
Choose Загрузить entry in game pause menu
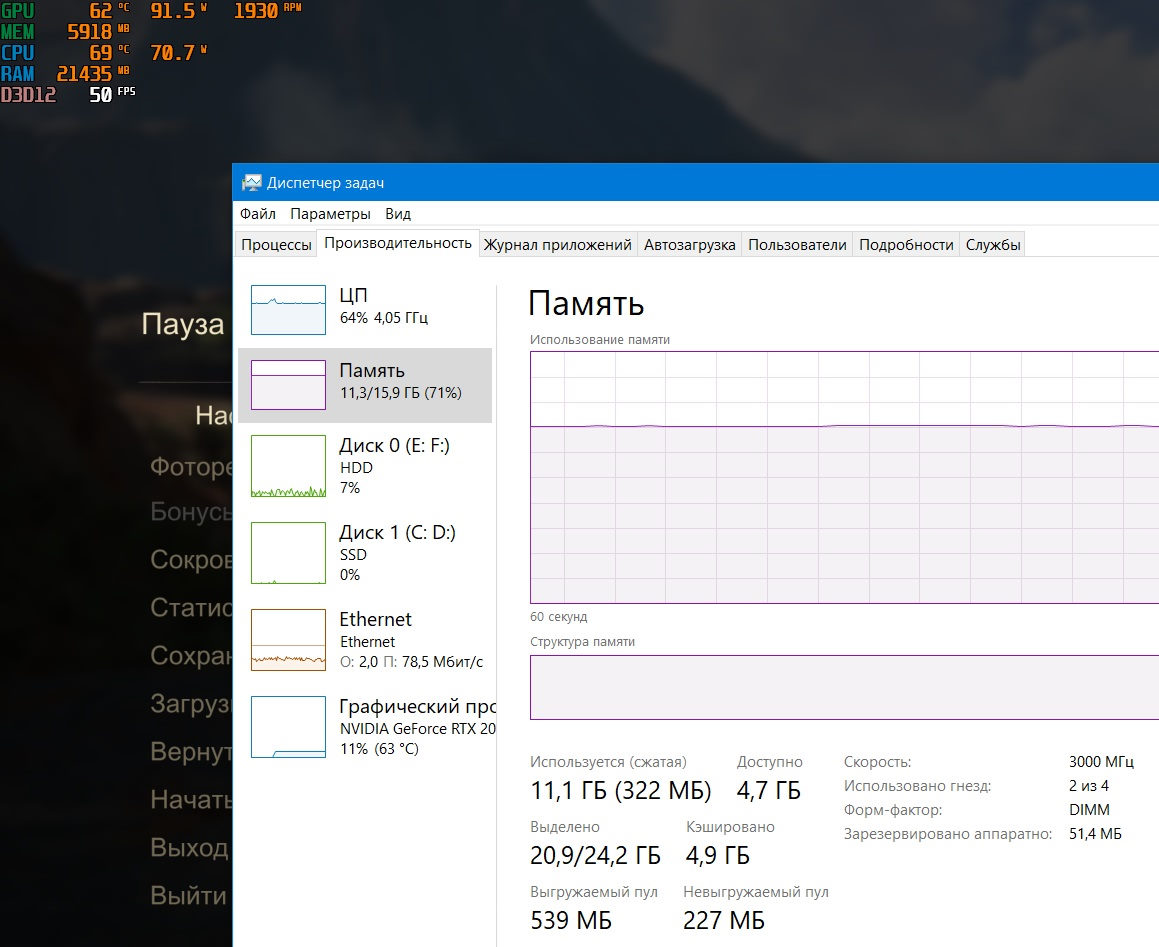[191, 703]
